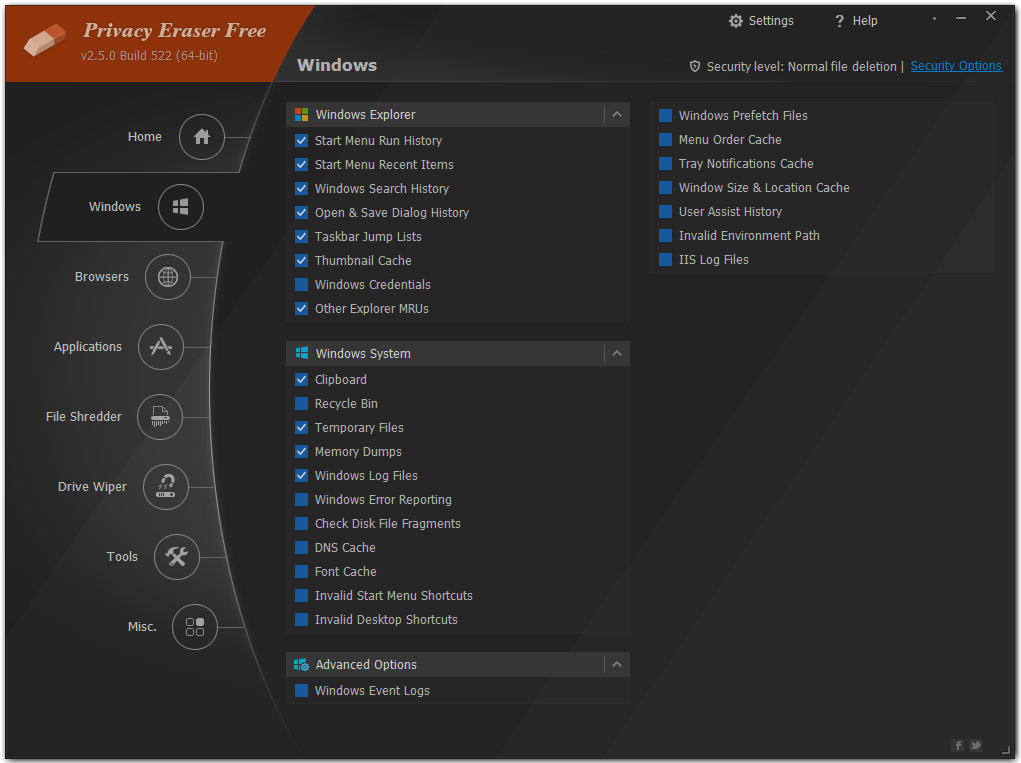Open Security Options link
The height and width of the screenshot is (763, 1021).
(x=956, y=66)
